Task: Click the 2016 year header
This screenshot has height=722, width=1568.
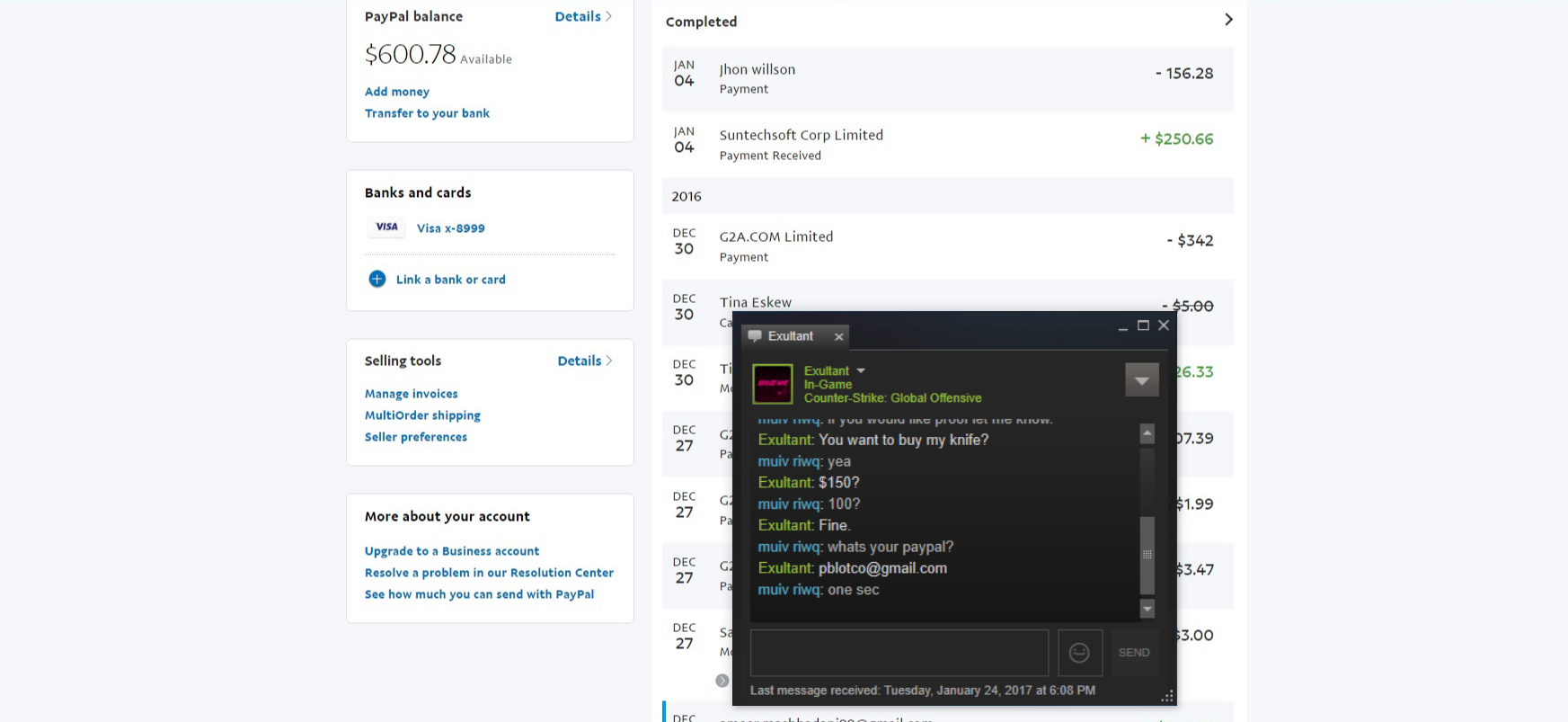Action: [x=687, y=196]
